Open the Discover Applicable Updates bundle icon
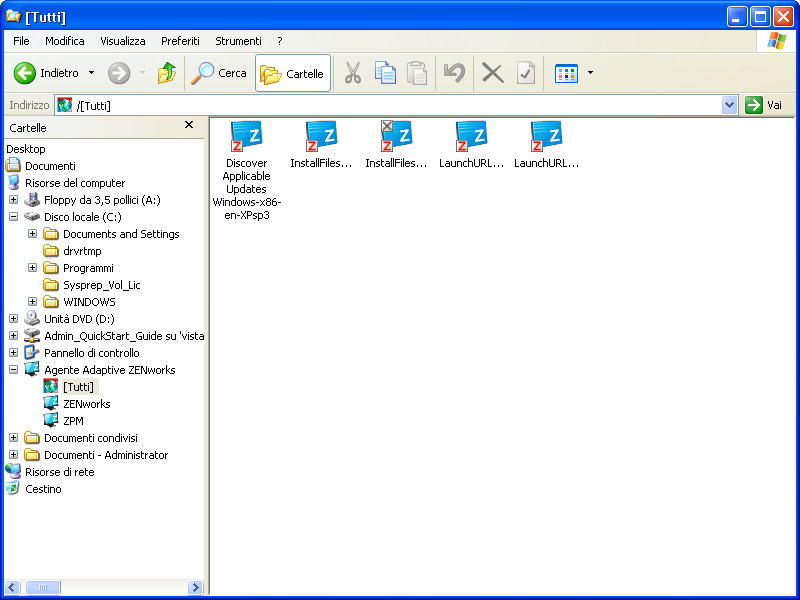This screenshot has width=800, height=600. (246, 137)
